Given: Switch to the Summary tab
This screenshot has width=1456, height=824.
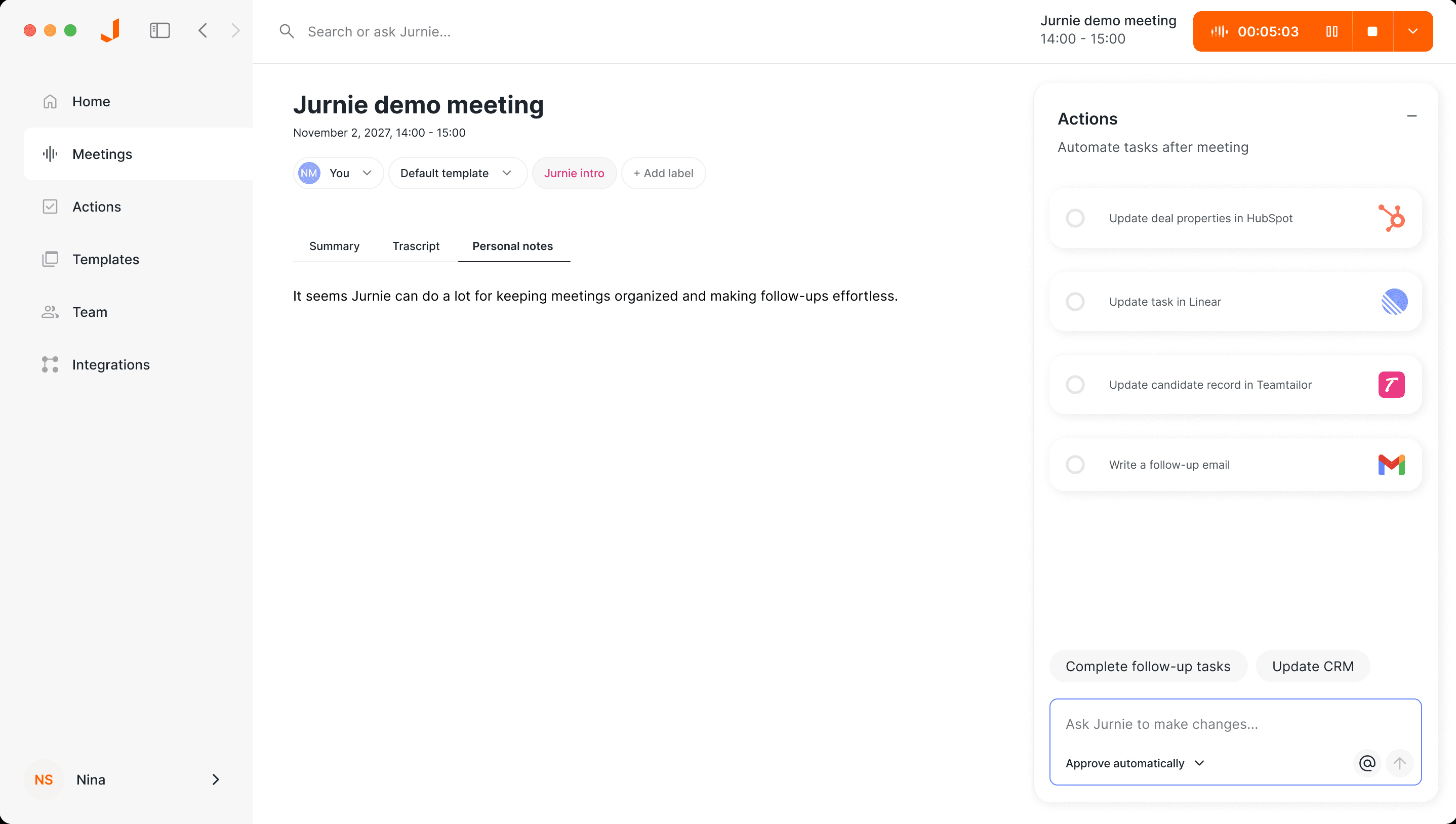Looking at the screenshot, I should tap(334, 246).
